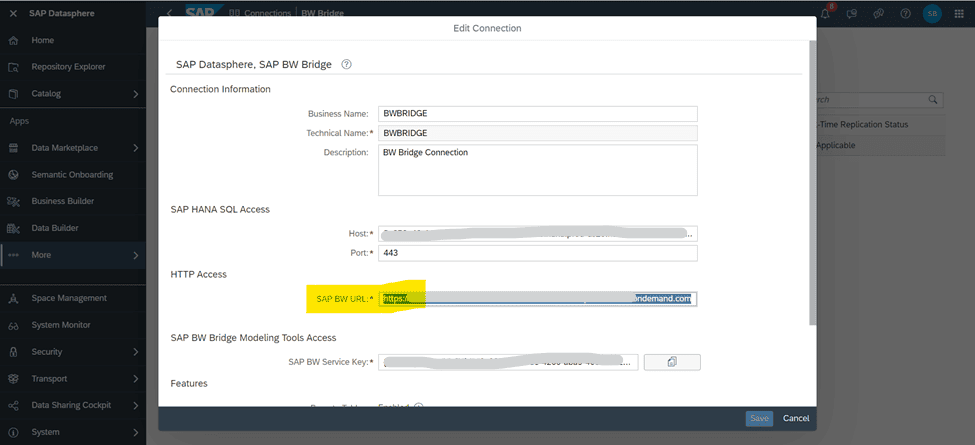
Task: Expand the Catalog submenu chevron
Action: click(136, 94)
